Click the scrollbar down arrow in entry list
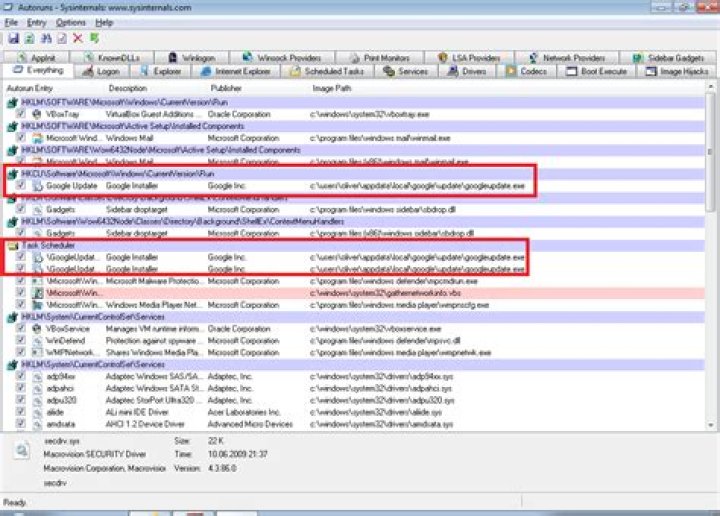 click(710, 425)
